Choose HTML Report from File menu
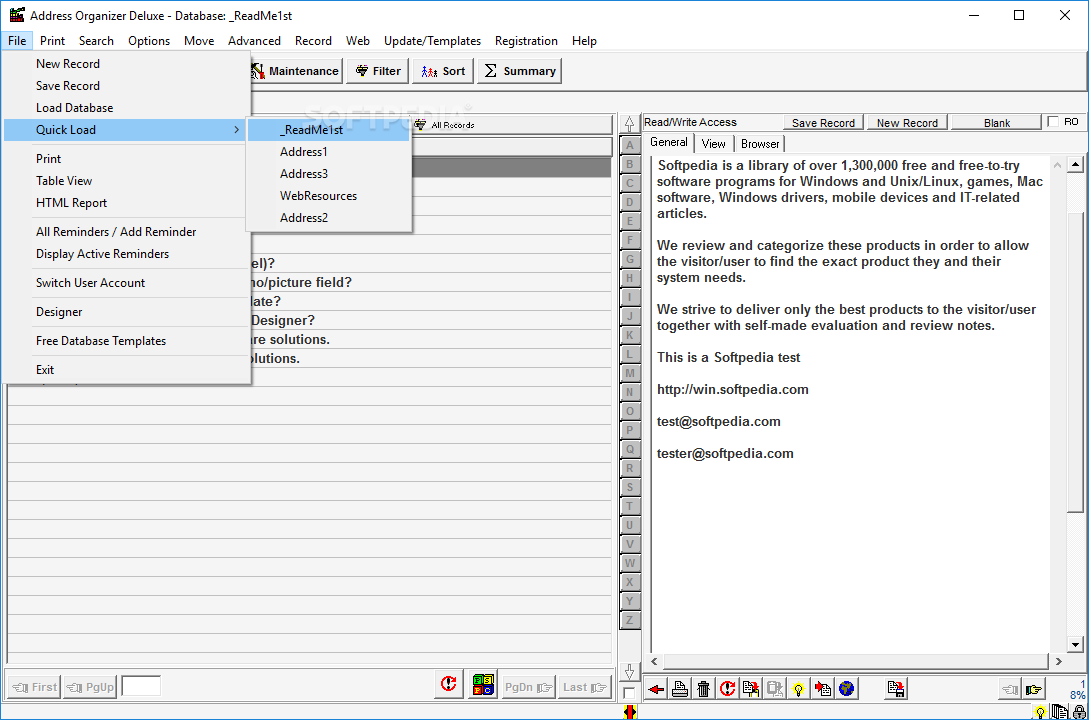The image size is (1089, 720). (126, 203)
